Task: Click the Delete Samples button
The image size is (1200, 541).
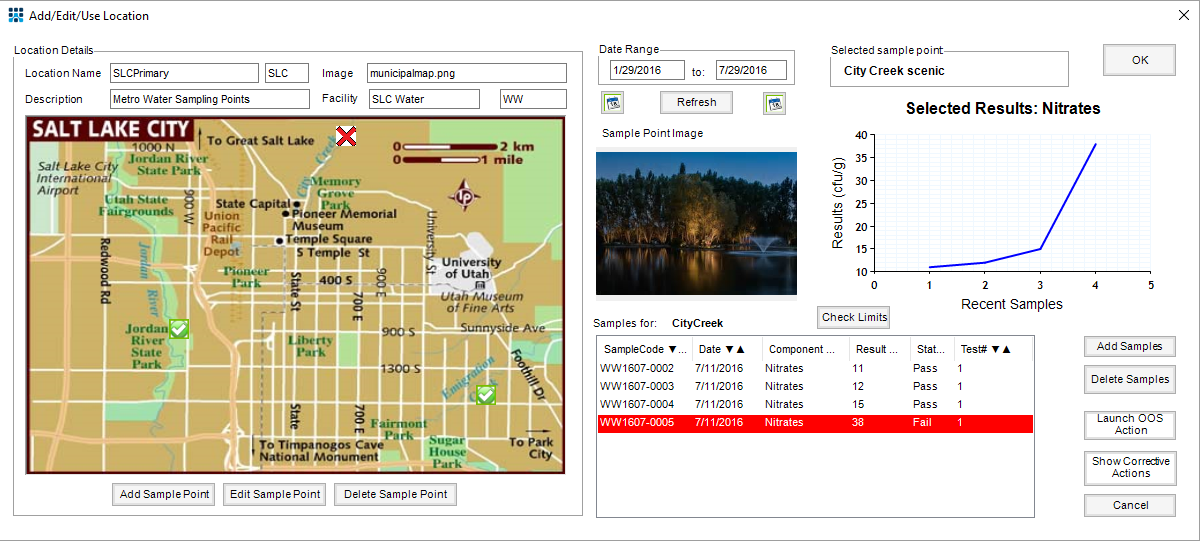Action: [1129, 379]
